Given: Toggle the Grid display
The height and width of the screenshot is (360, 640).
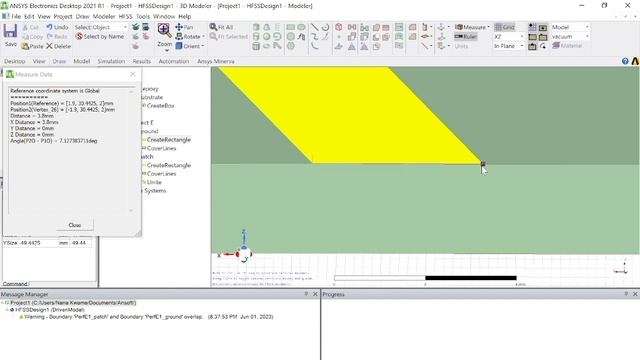Looking at the screenshot, I should click(x=504, y=27).
